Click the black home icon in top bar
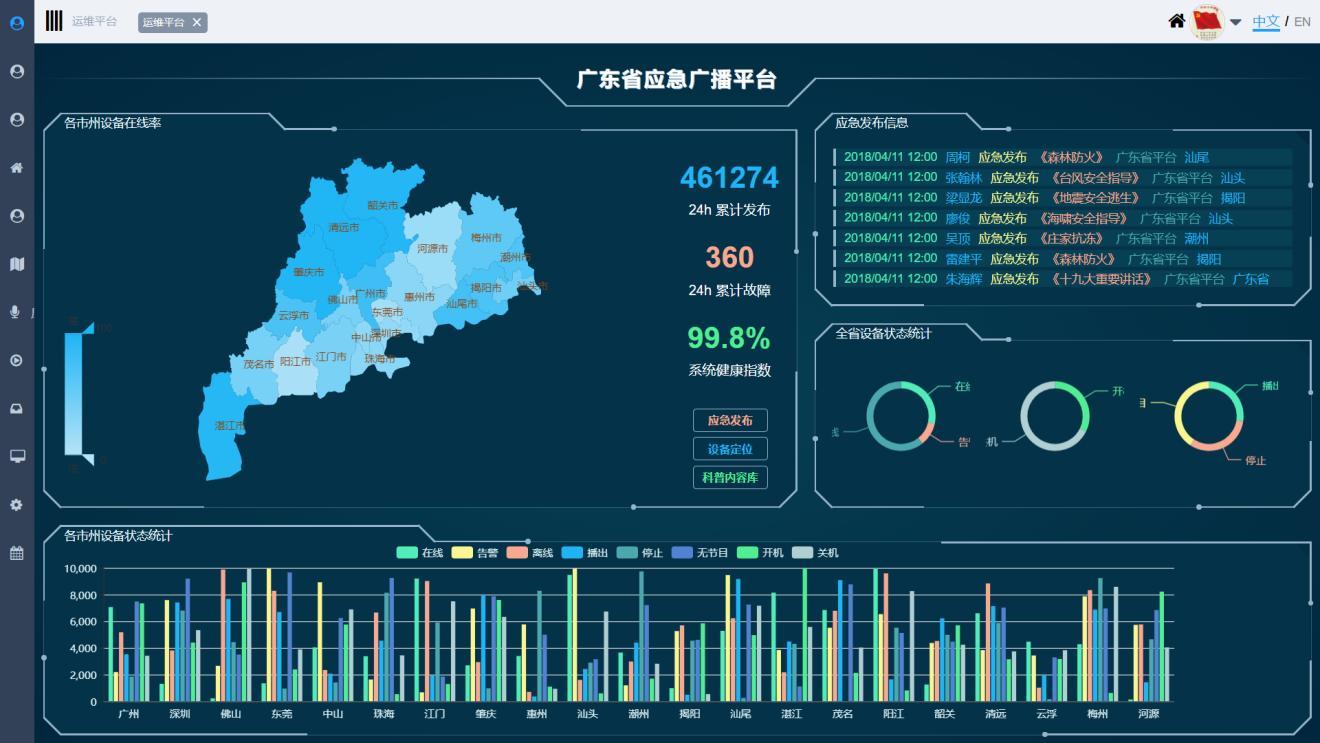The height and width of the screenshot is (743, 1320). [1177, 21]
